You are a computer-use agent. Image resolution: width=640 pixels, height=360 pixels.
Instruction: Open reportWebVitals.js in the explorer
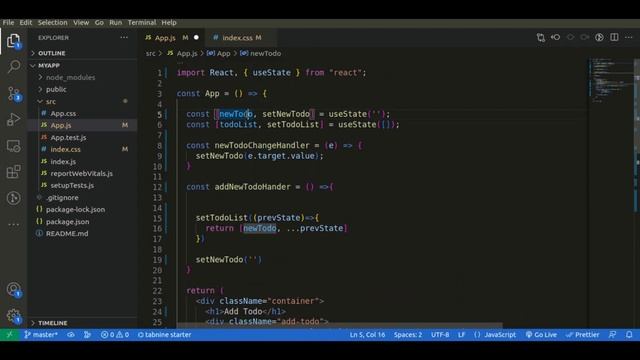[x=82, y=173]
